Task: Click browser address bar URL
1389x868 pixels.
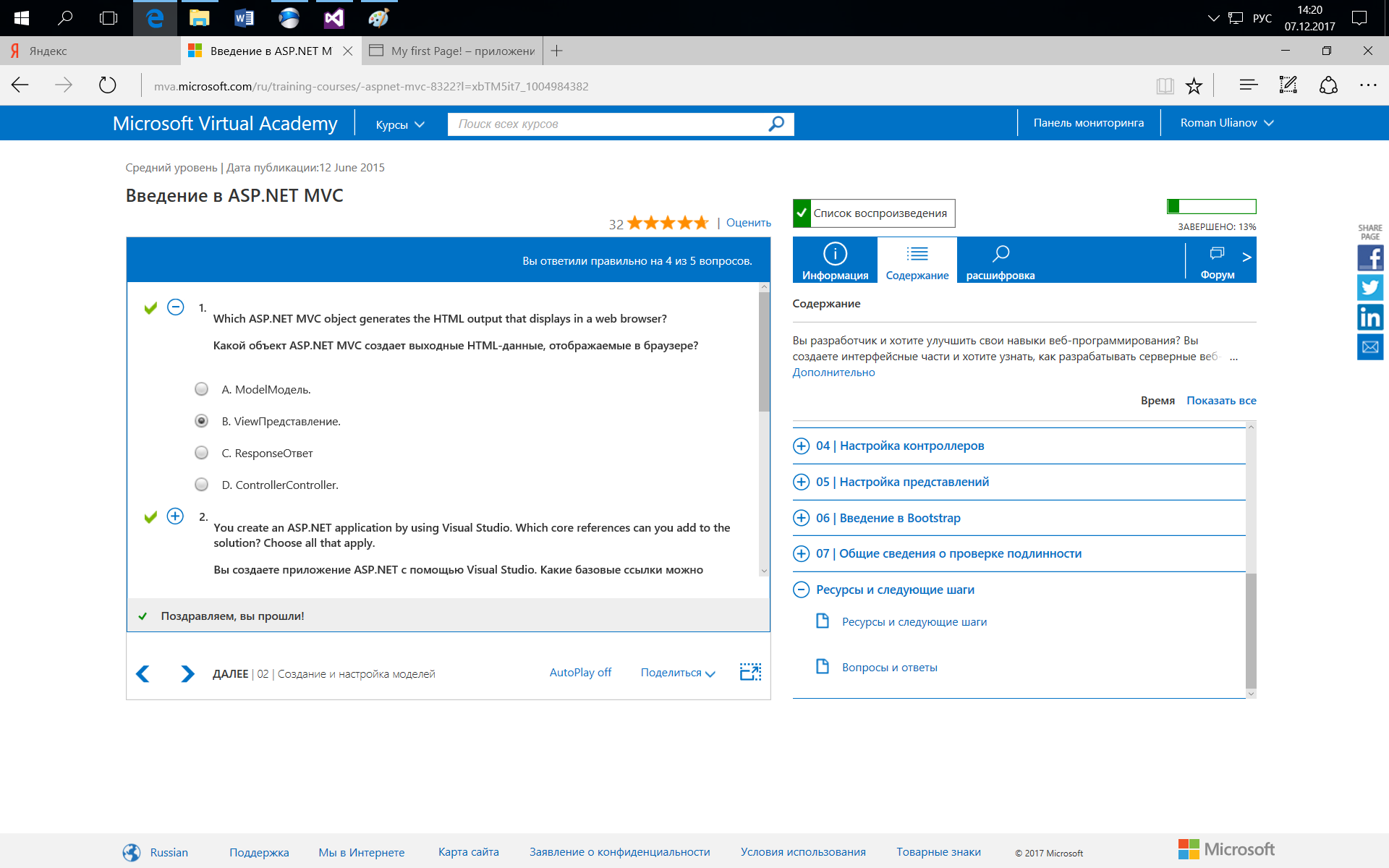Action: pyautogui.click(x=371, y=86)
